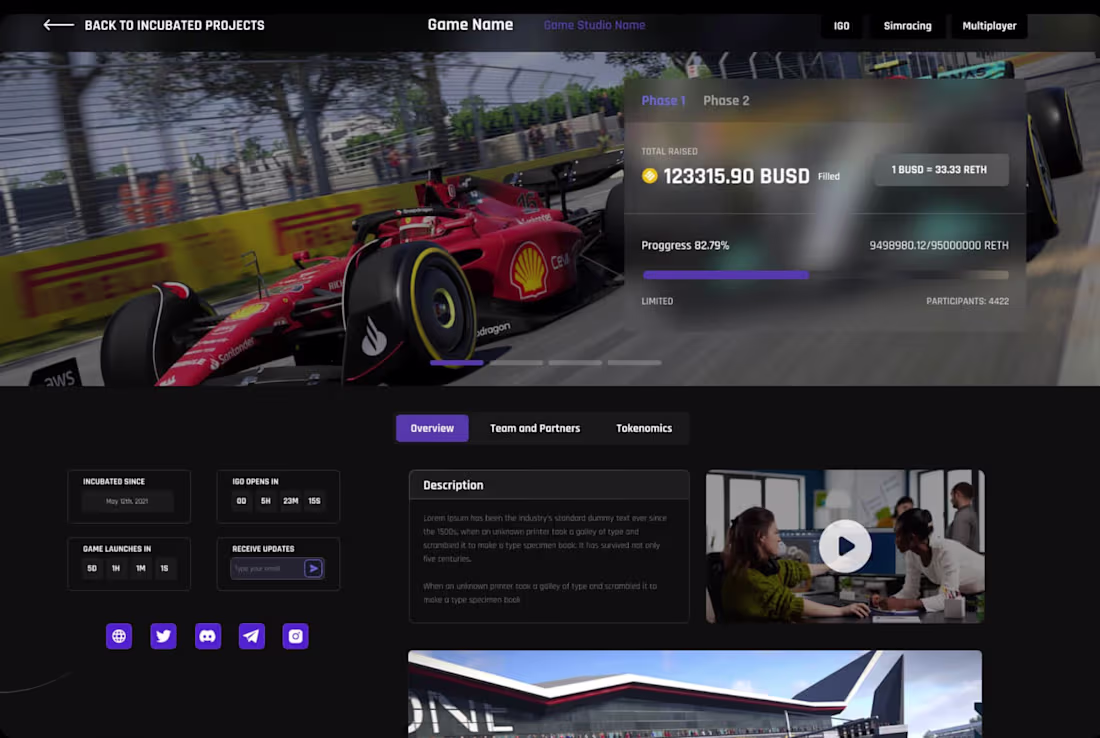Click the Game Name title
This screenshot has height=738, width=1100.
click(470, 25)
